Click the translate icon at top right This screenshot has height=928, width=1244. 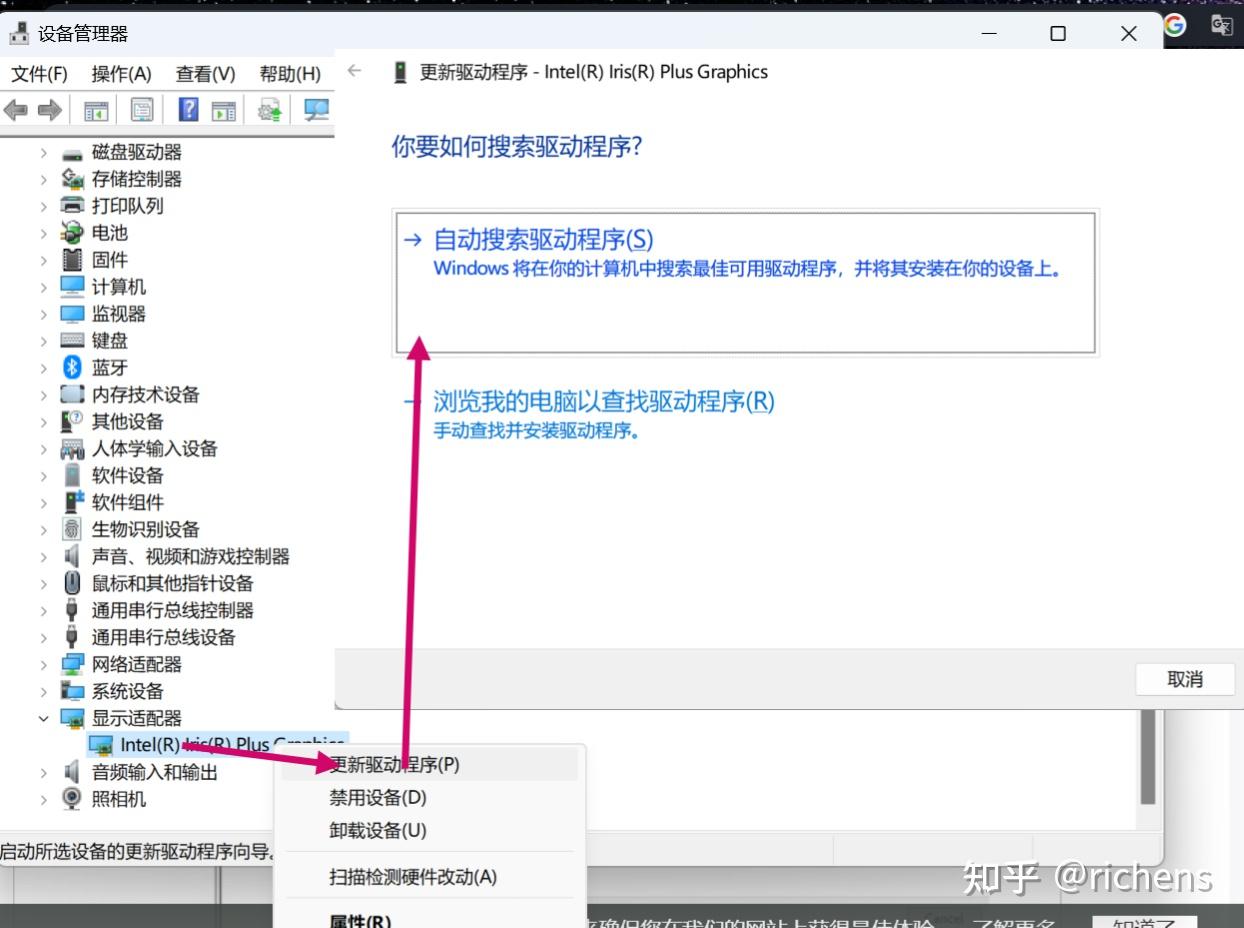click(1222, 25)
